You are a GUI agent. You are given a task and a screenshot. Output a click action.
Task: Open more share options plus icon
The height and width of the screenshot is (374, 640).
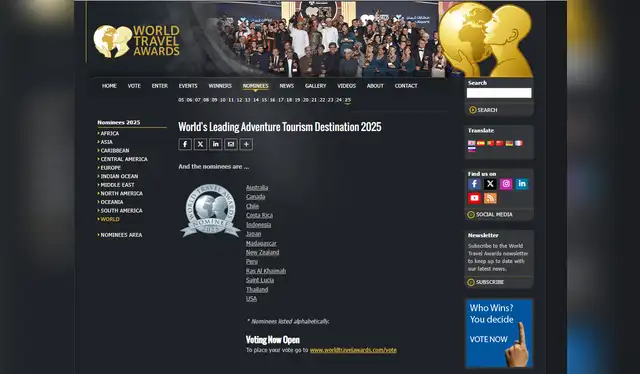point(246,144)
